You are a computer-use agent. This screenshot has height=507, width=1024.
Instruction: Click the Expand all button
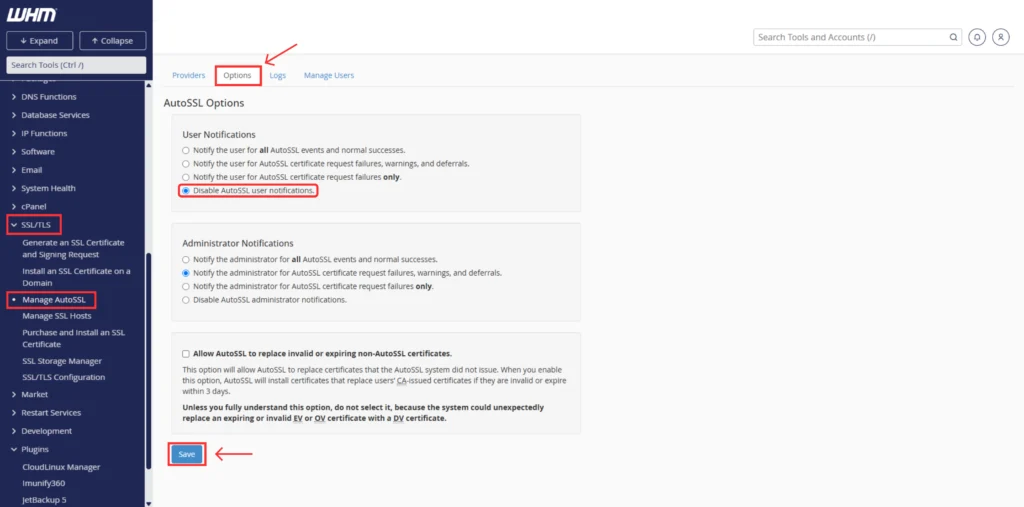(39, 41)
